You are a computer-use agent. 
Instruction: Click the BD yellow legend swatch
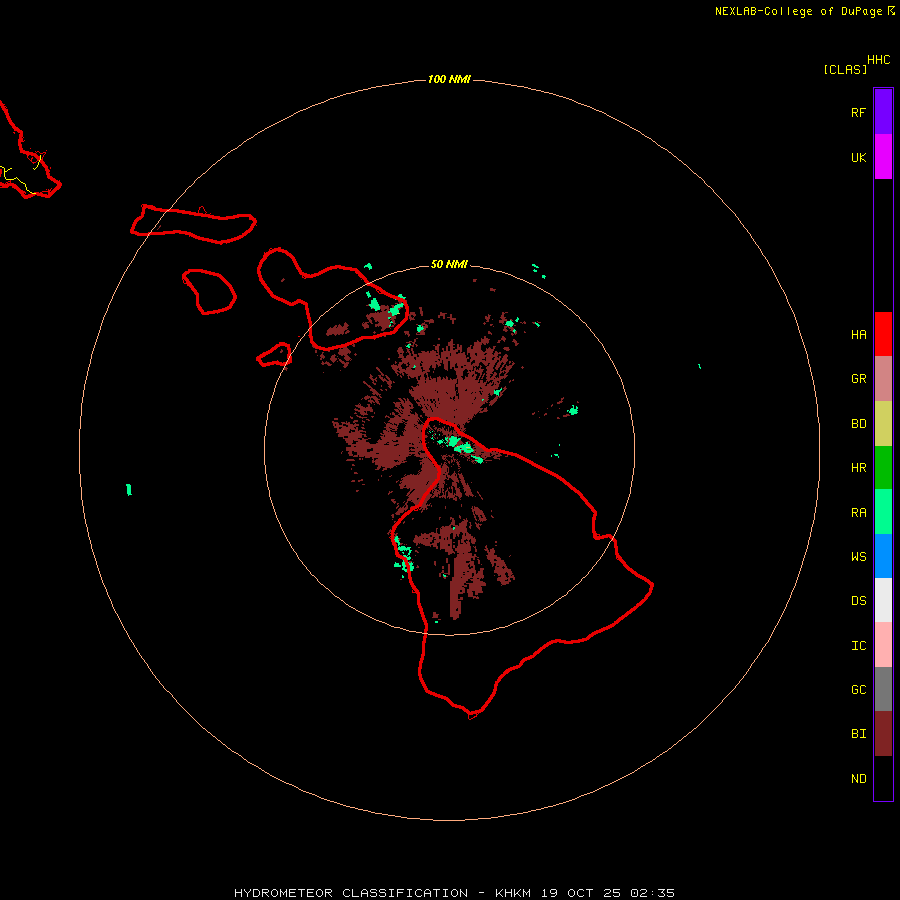883,424
